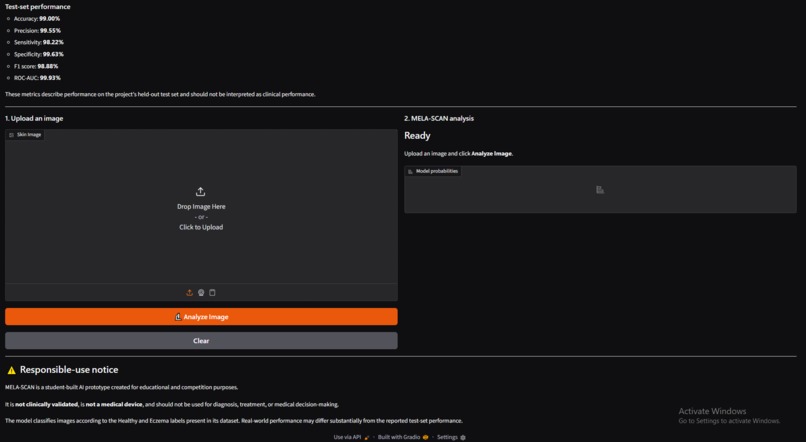Click the 'These metrics describe performance' note
This screenshot has width=806, height=442.
click(160, 95)
